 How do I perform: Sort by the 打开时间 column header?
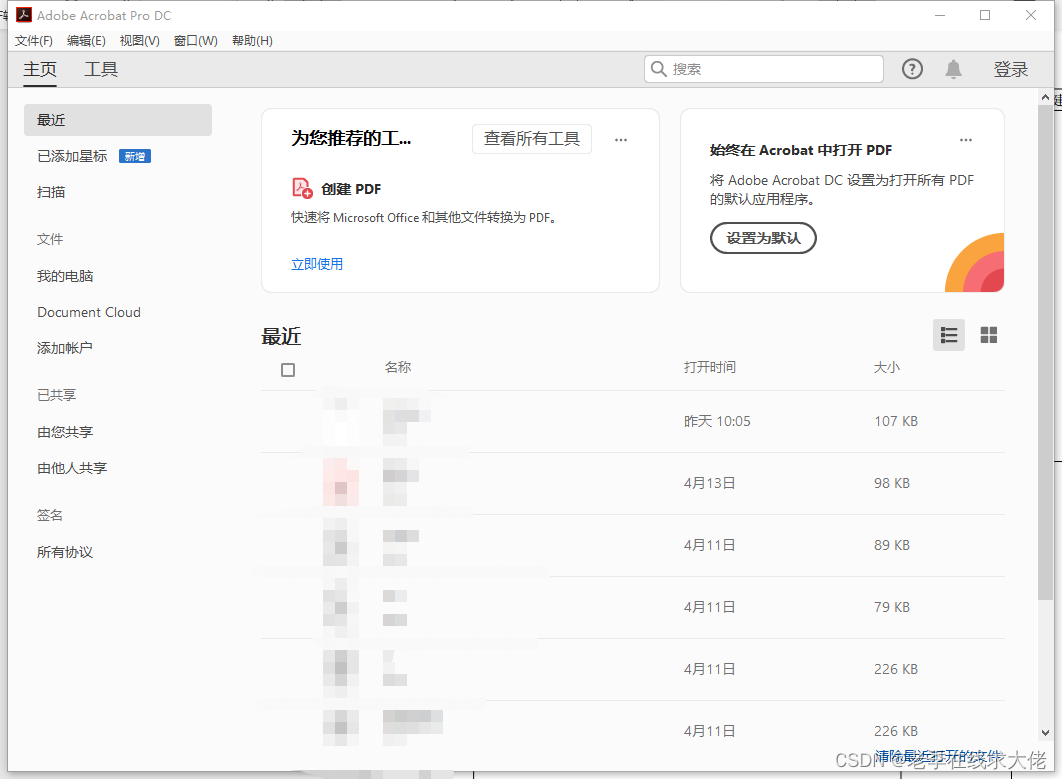[710, 367]
